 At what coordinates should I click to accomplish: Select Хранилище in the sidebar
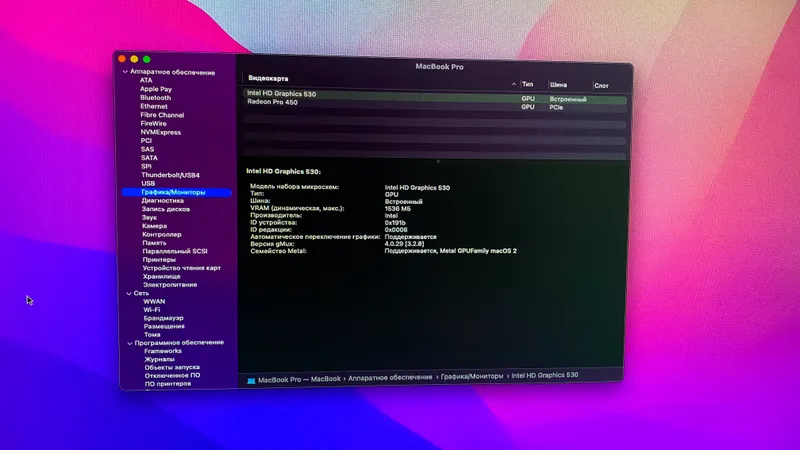click(161, 277)
